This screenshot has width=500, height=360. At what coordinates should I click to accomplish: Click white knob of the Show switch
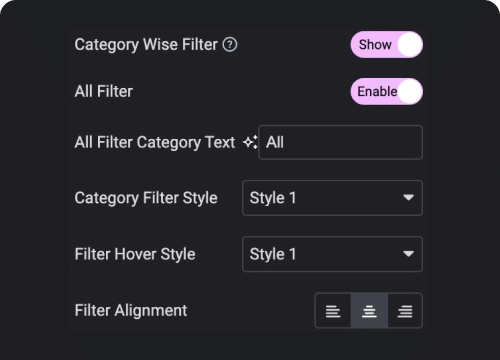(410, 45)
